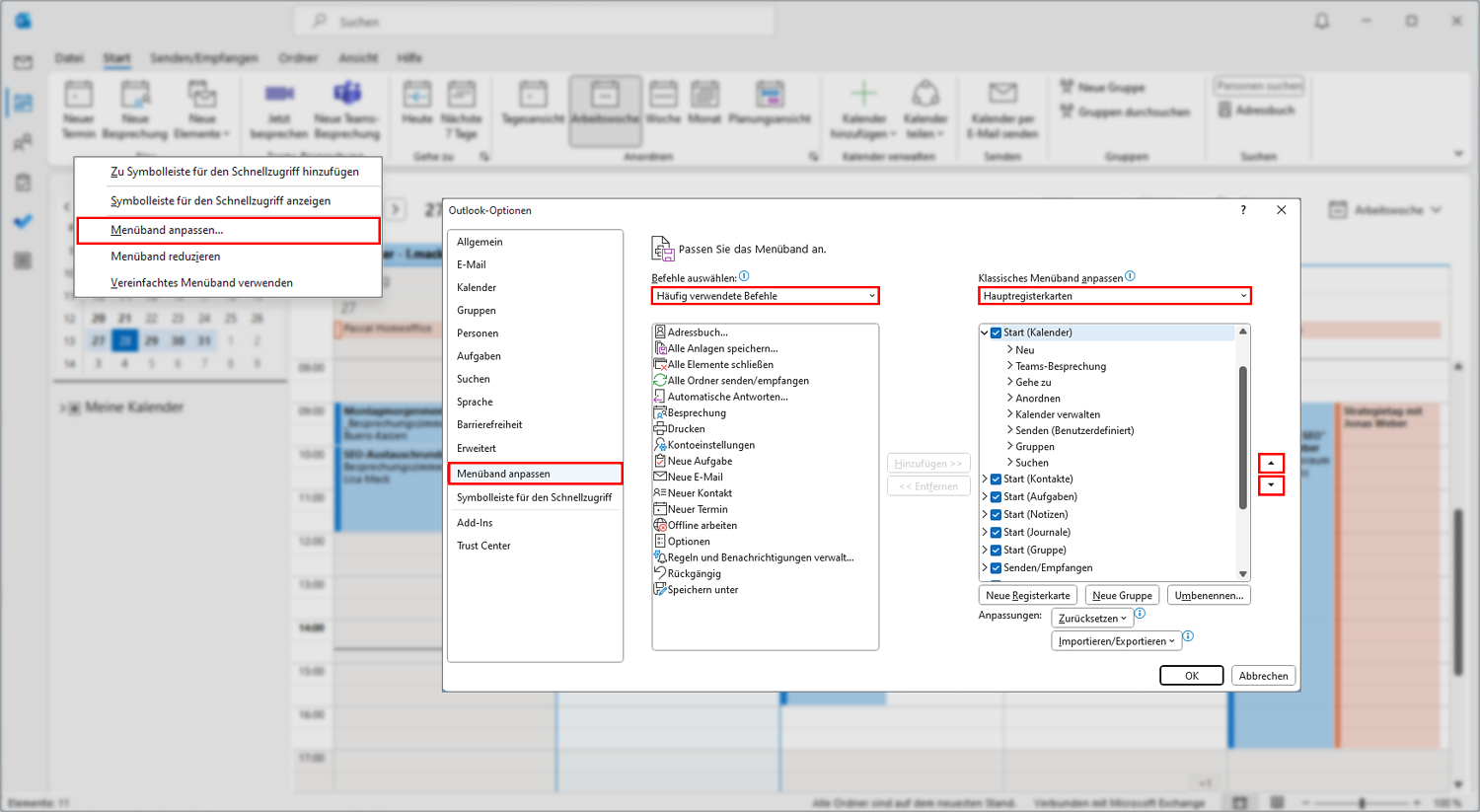Expand Start (Kontakte) tree node
This screenshot has height=812, width=1480.
coord(985,480)
